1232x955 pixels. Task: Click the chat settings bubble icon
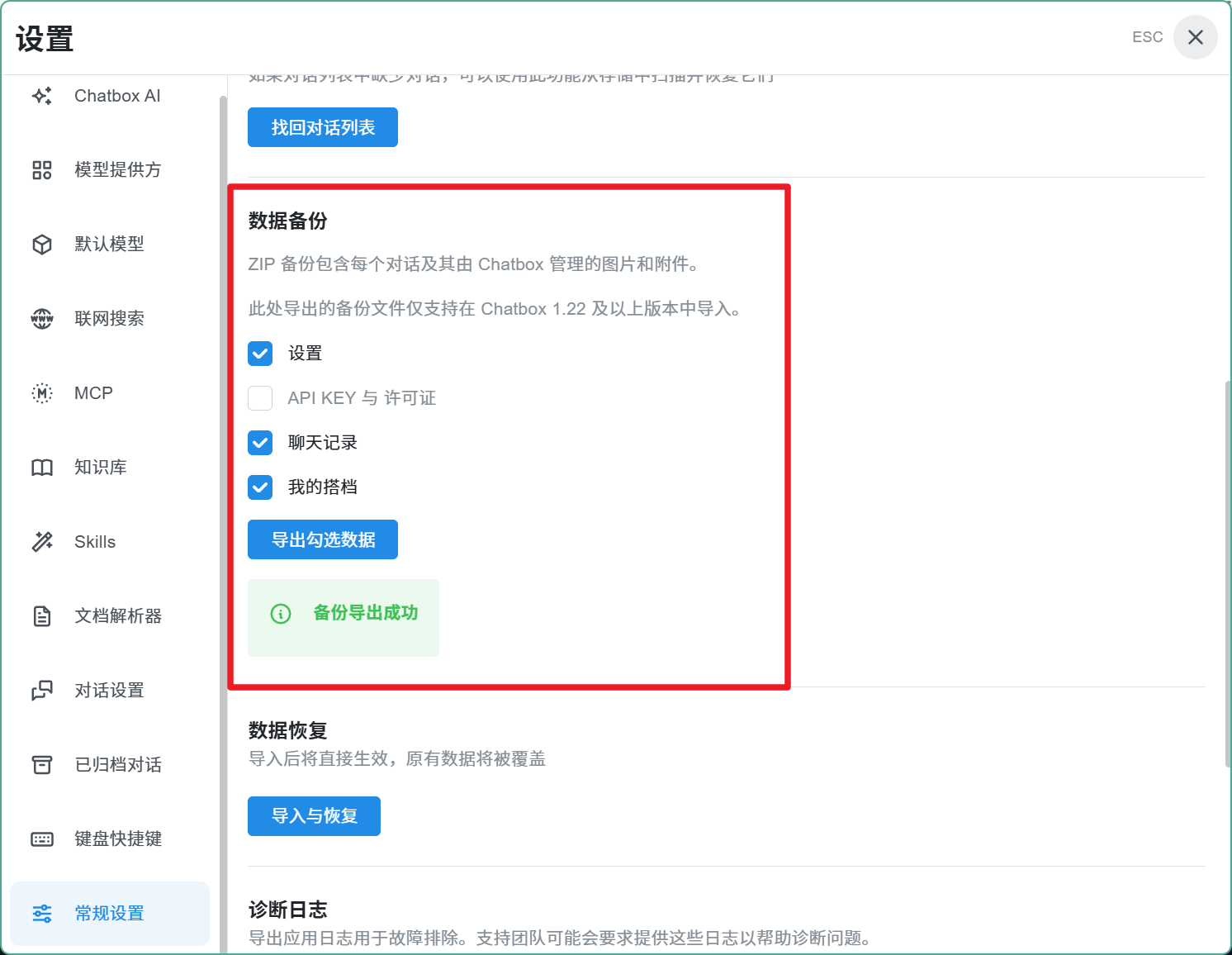coord(42,691)
